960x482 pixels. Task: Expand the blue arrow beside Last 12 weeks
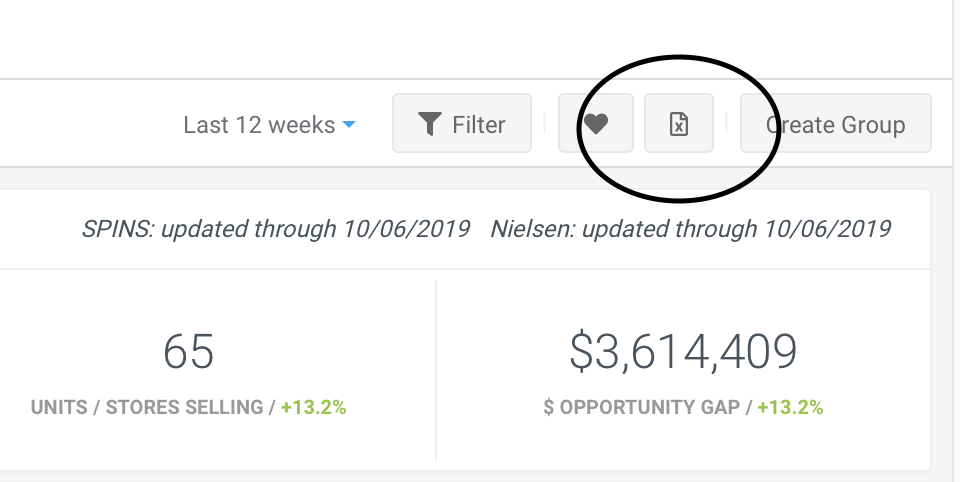(x=349, y=124)
